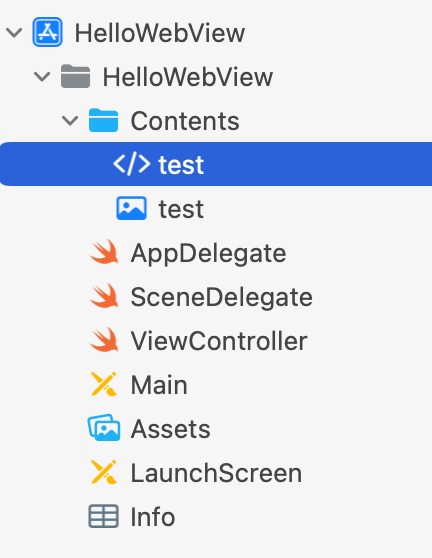Click the asset catalog icon beside Assets

(104, 428)
